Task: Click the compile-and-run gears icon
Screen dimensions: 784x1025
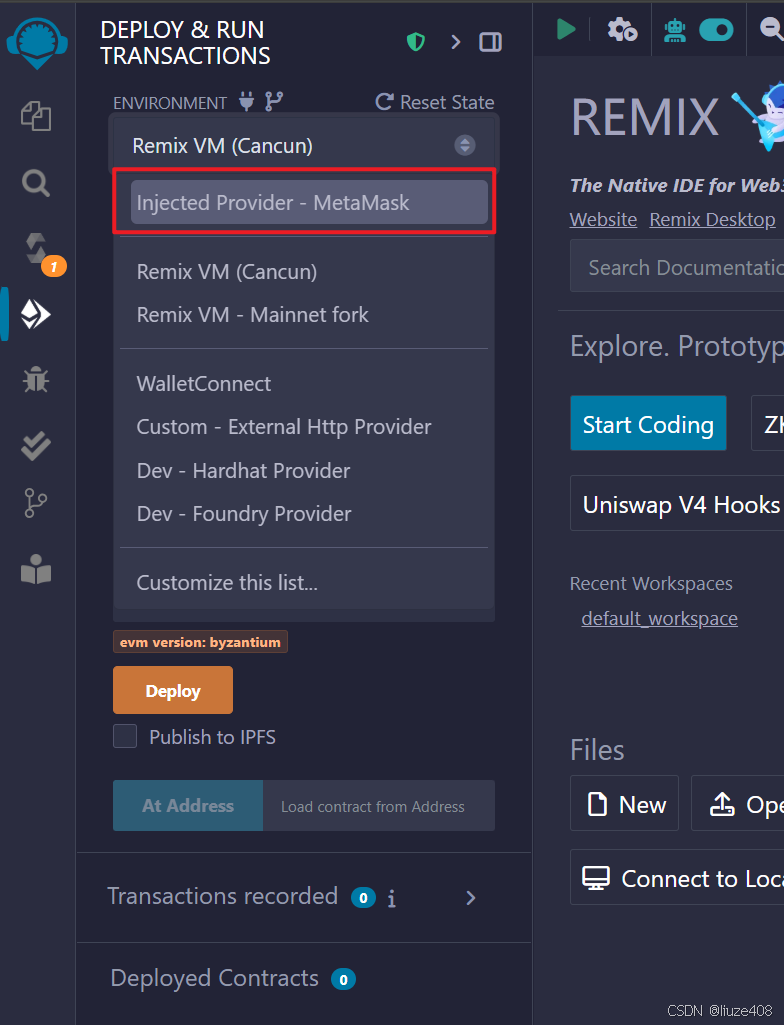Action: click(622, 30)
